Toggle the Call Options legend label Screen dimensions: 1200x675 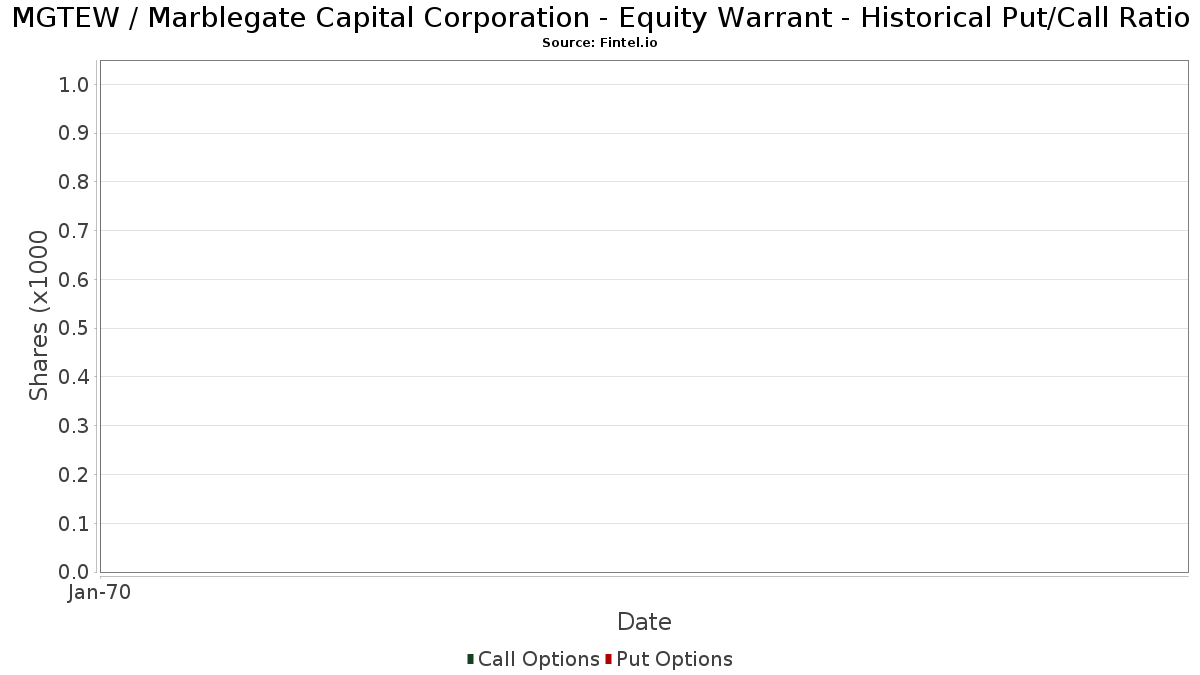(538, 659)
